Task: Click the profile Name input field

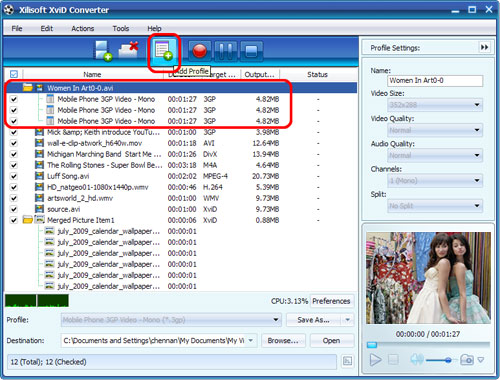Action: (435, 80)
